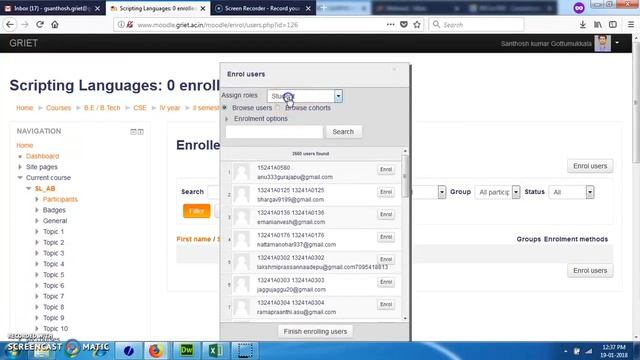Select the Scripting Languages browser tab
The width and height of the screenshot is (640, 360).
click(x=158, y=8)
